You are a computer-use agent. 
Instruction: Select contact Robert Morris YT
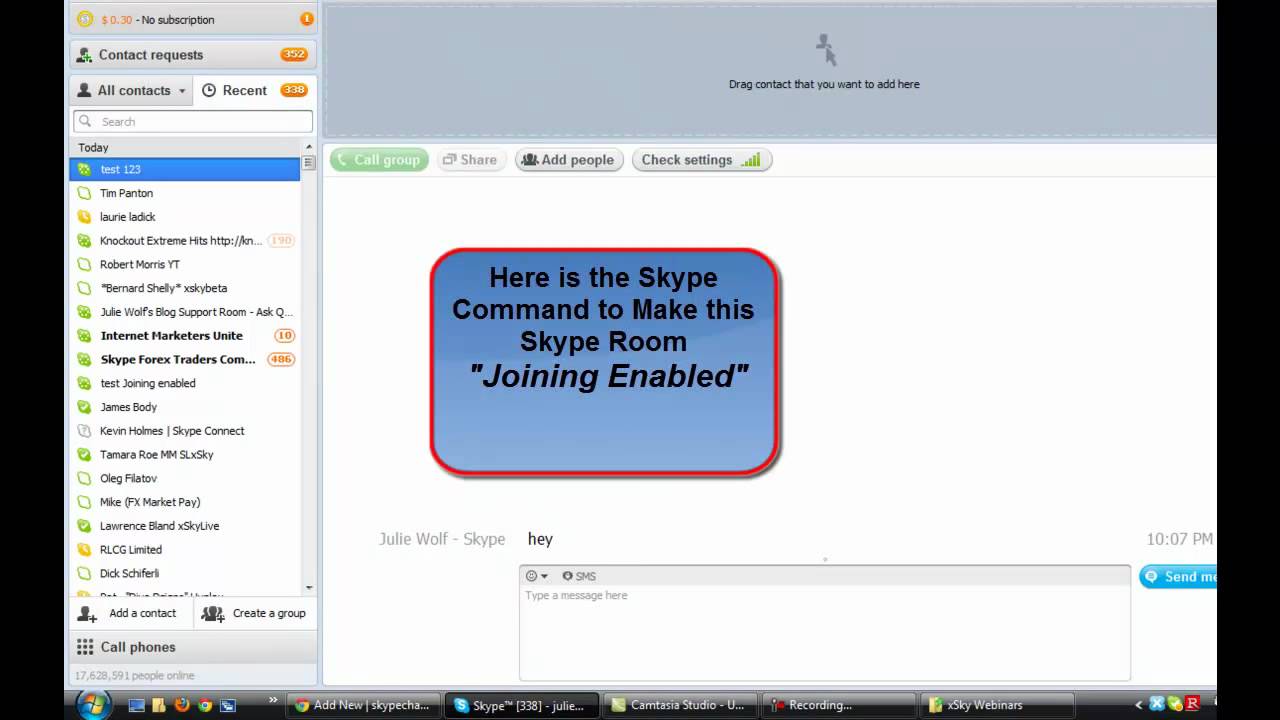(185, 265)
